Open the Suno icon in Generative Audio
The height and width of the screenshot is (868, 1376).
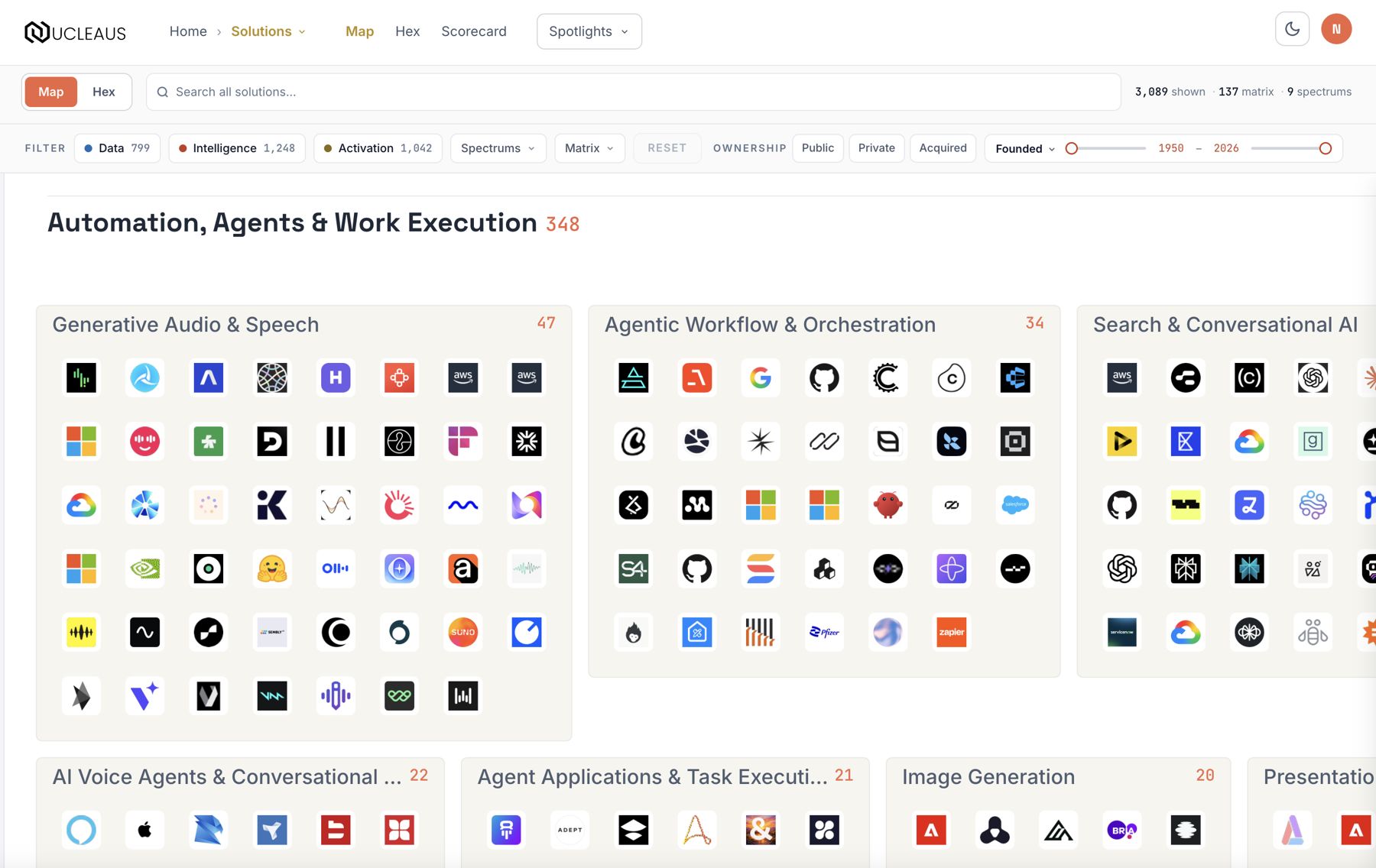coord(463,632)
